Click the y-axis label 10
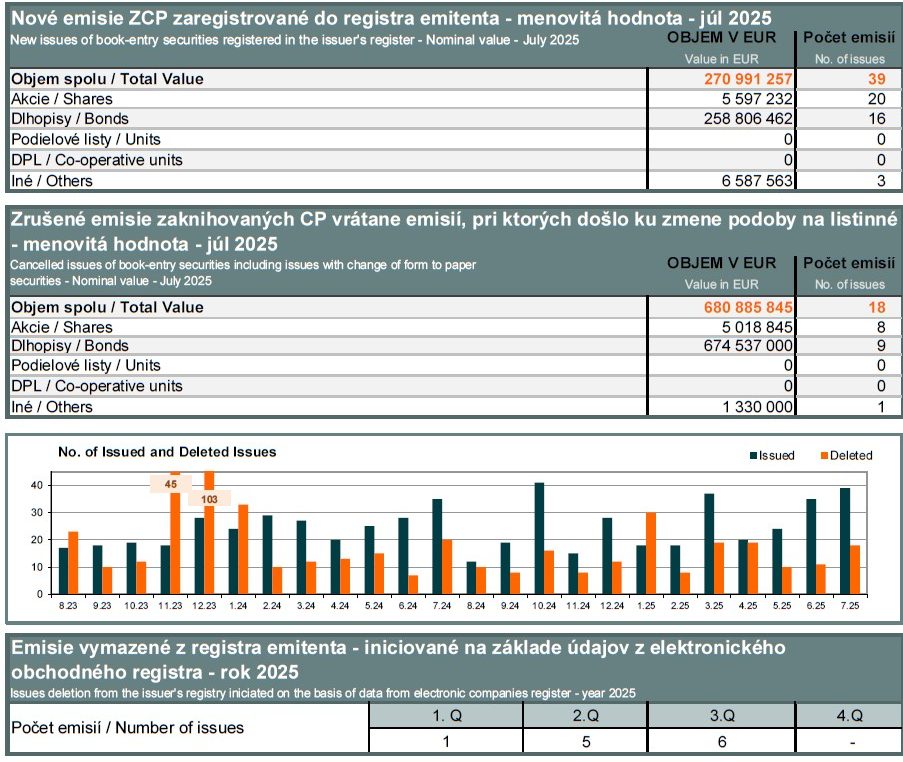The width and height of the screenshot is (903, 762). (x=37, y=567)
